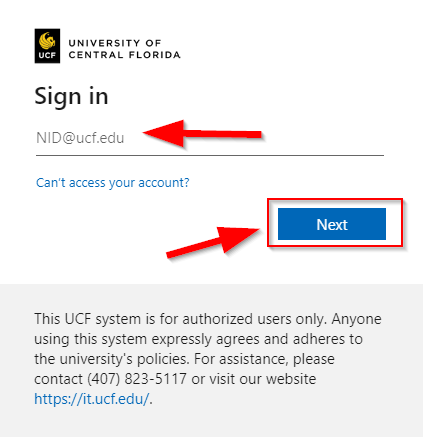423x437 pixels.
Task: Click the white UCF letters in the logo
Action: [47, 55]
